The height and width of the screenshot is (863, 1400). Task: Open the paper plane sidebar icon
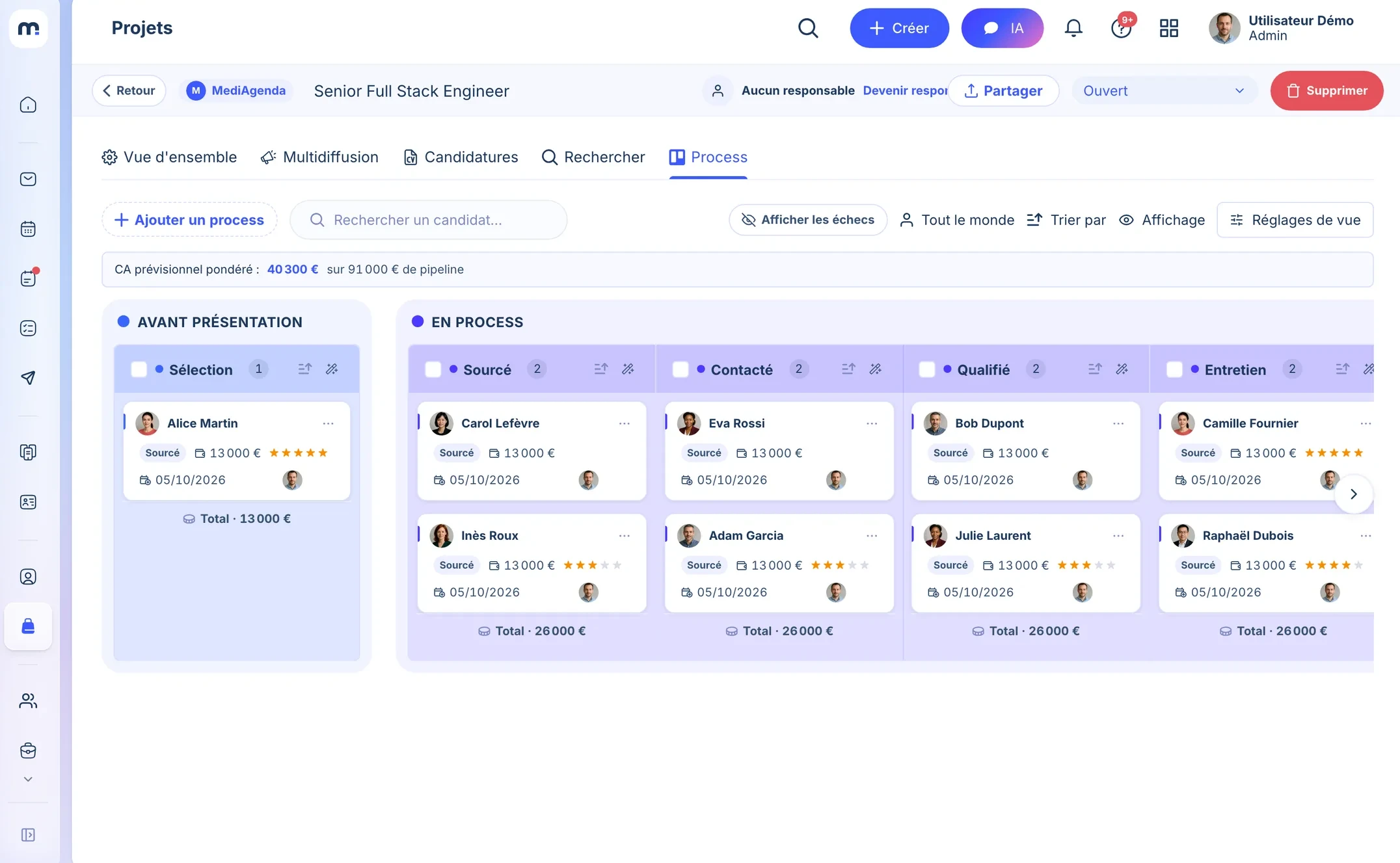[28, 378]
